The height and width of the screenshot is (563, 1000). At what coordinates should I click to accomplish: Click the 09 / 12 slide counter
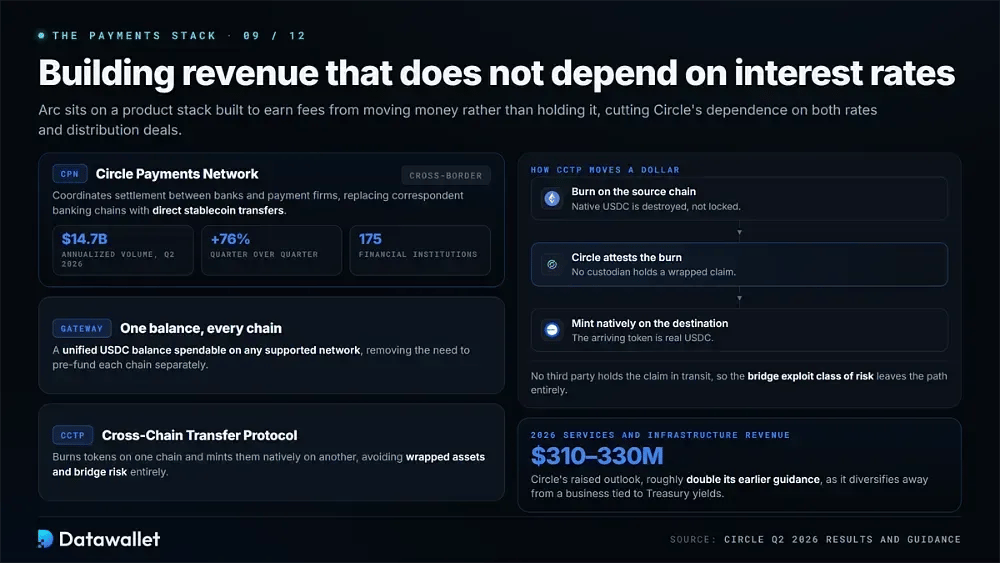(274, 36)
